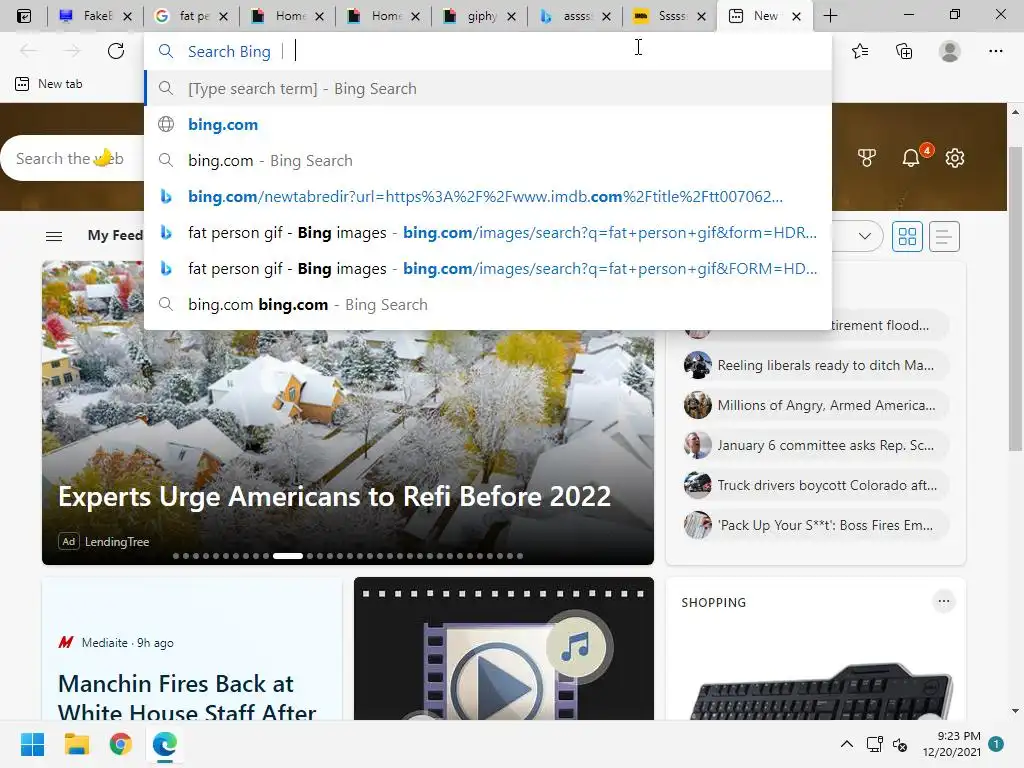Open Reeling liberals ready to ditch headline
Image resolution: width=1024 pixels, height=768 pixels.
[825, 365]
